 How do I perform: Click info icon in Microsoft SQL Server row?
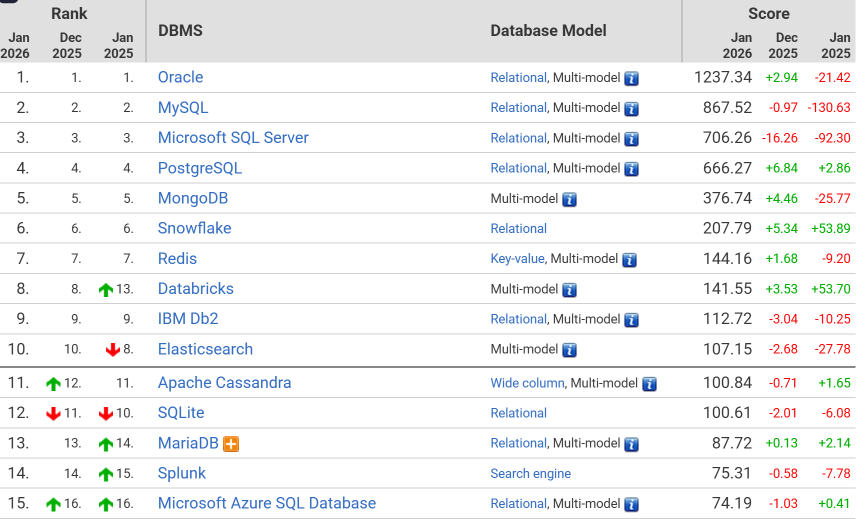point(631,139)
